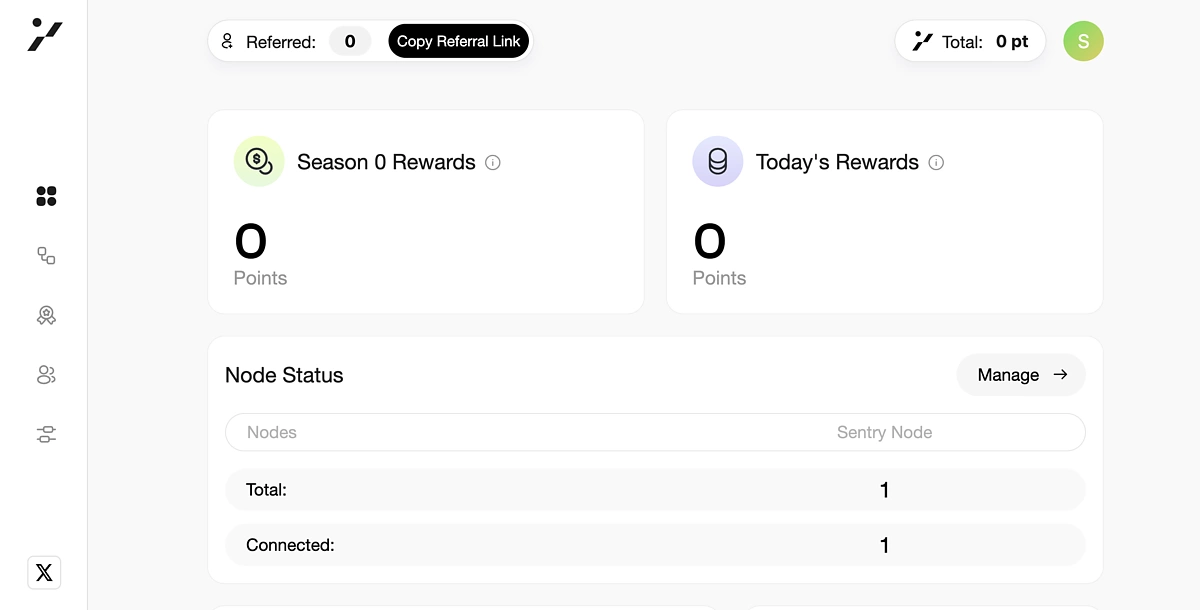This screenshot has height=610, width=1200.
Task: Click the Today's Rewards stacked coins icon
Action: 717,161
